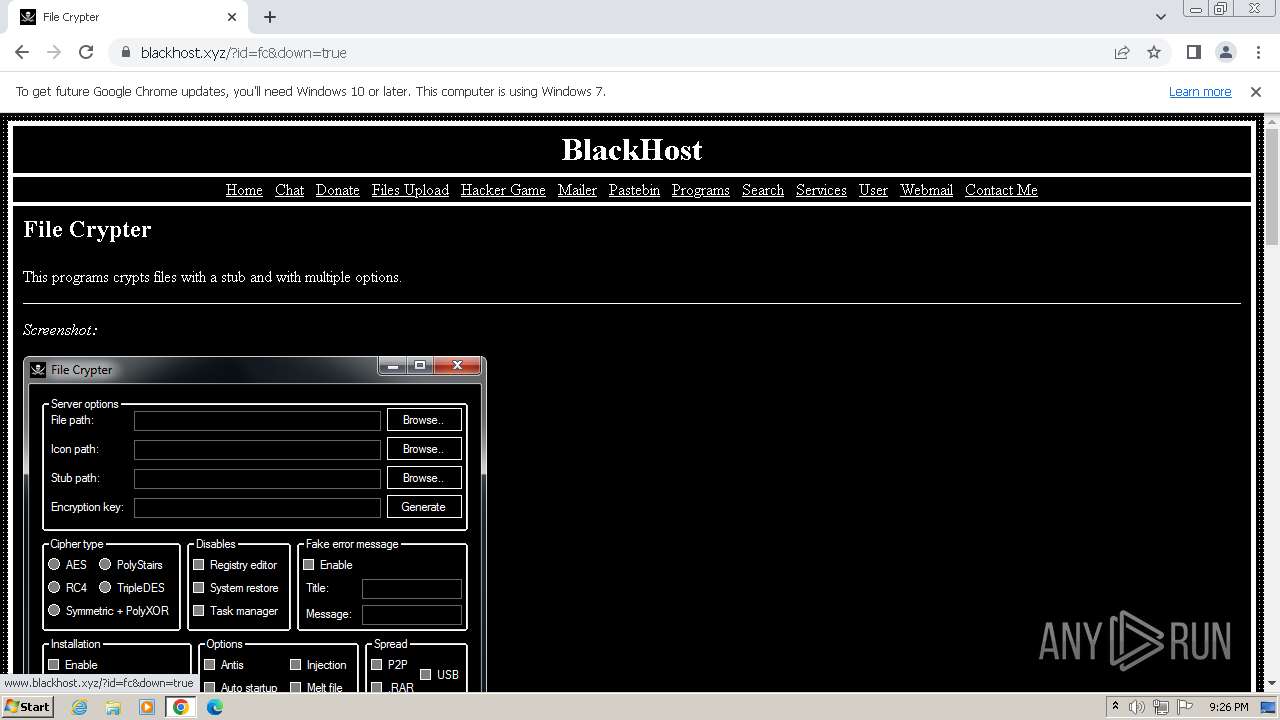The height and width of the screenshot is (720, 1280).
Task: Select the RC4 cipher radio button
Action: [55, 587]
